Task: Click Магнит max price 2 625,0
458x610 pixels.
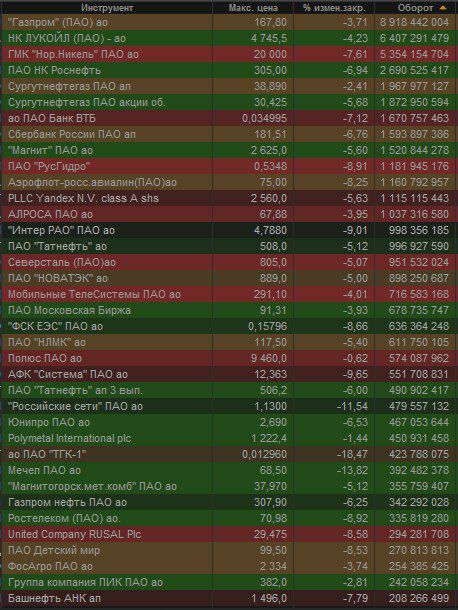Action: click(268, 150)
